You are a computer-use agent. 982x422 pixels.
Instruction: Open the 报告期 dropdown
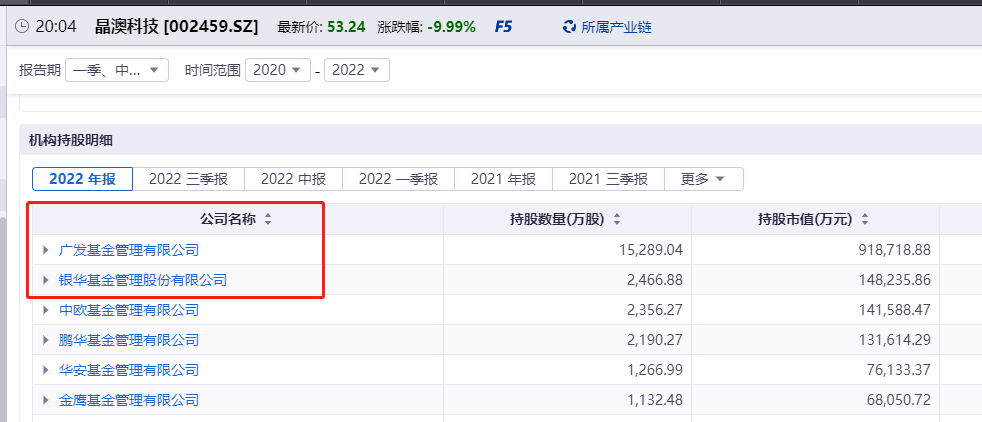coord(116,70)
